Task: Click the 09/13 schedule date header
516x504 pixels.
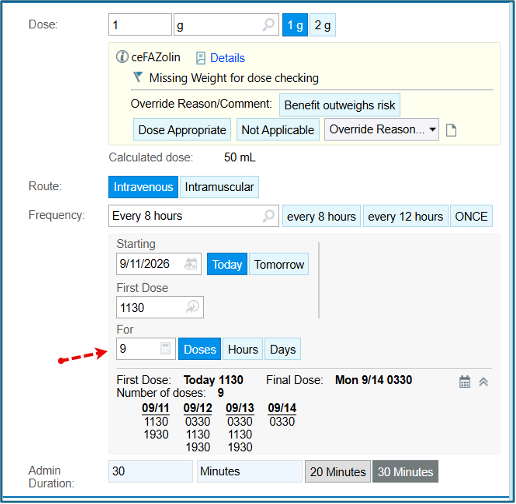Action: pyautogui.click(x=240, y=408)
